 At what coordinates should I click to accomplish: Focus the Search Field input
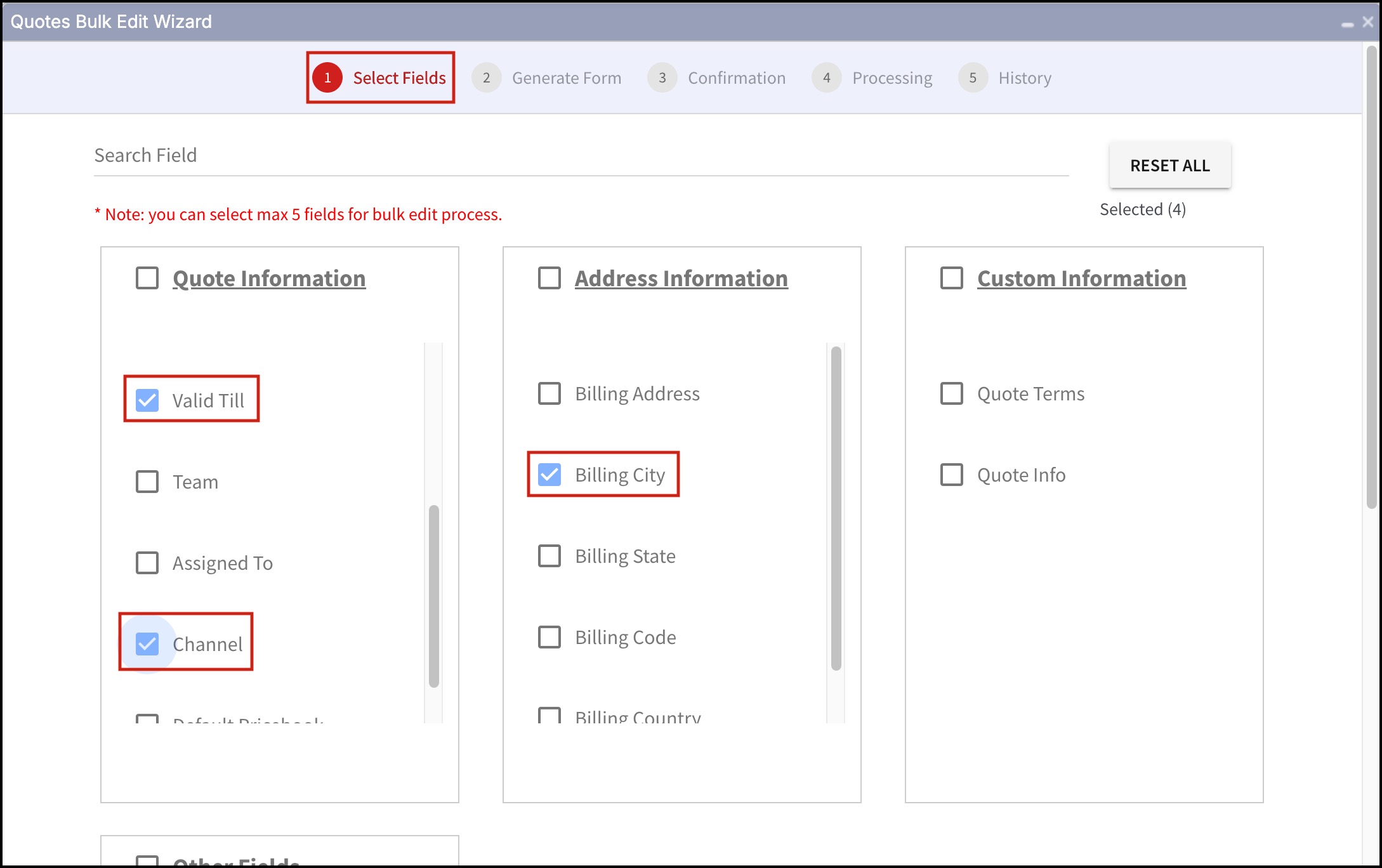tap(581, 155)
